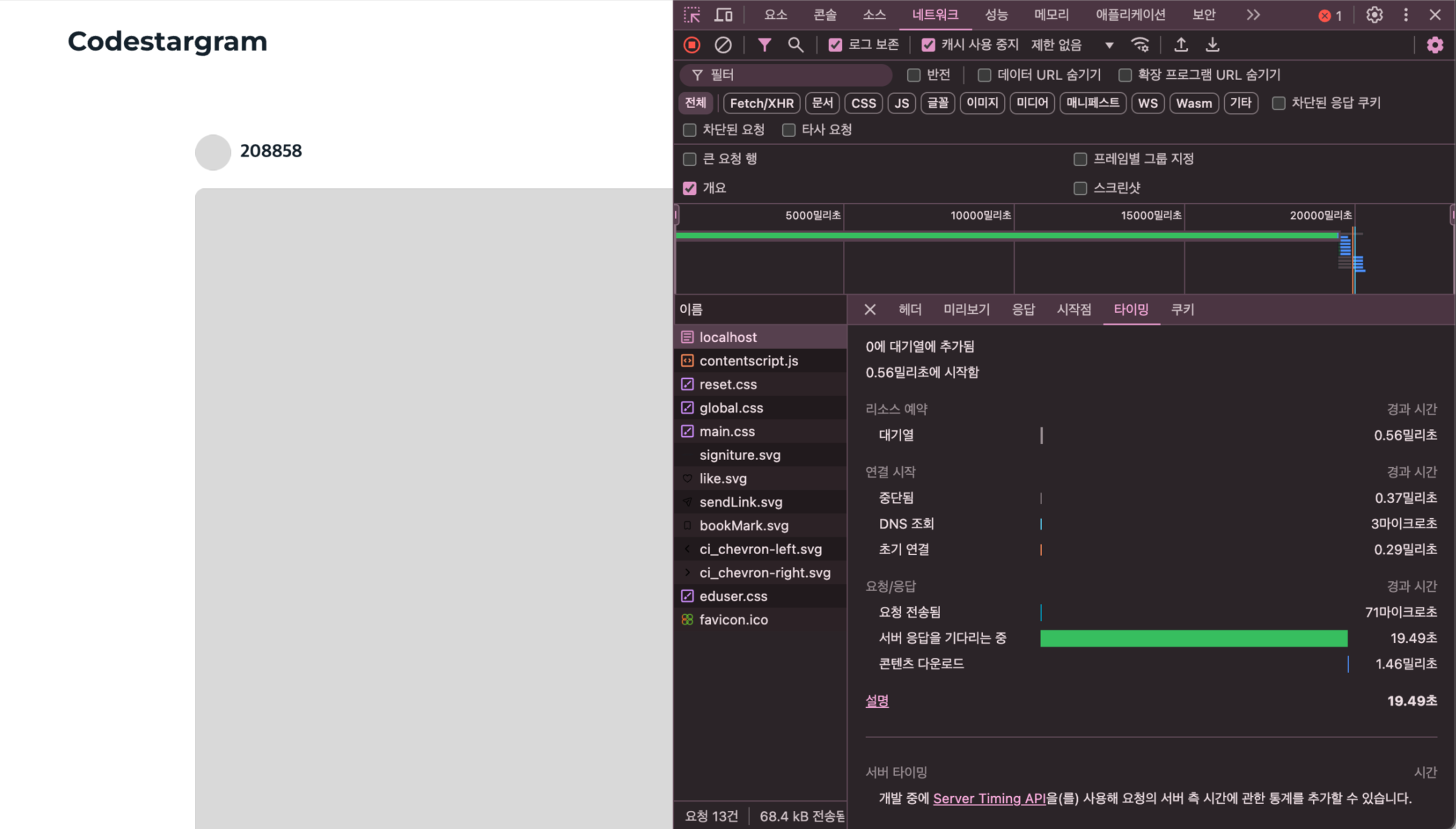The height and width of the screenshot is (829, 1456).
Task: Click network conditions wifi icon
Action: [1140, 45]
